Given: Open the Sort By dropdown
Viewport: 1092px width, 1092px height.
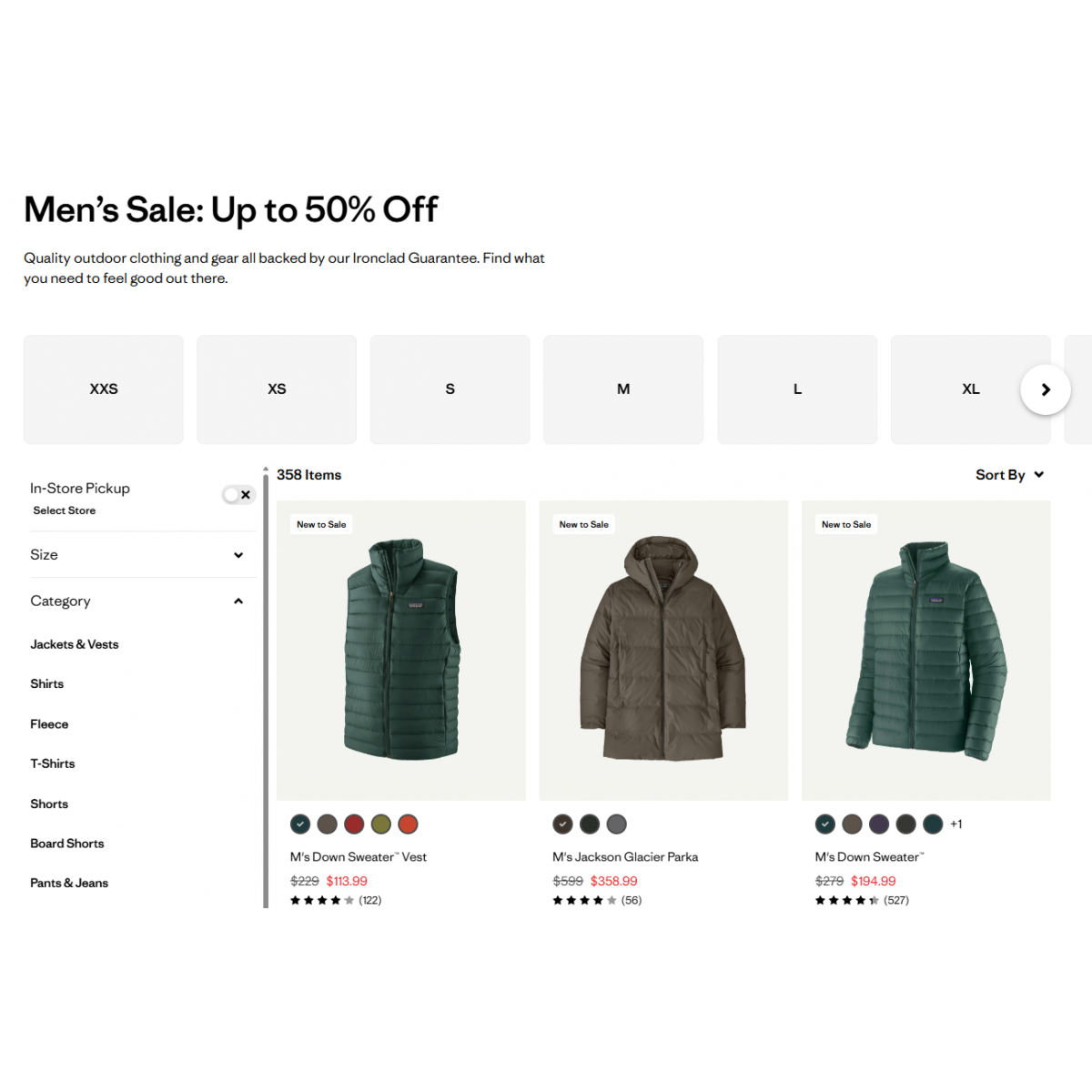Looking at the screenshot, I should point(1009,475).
